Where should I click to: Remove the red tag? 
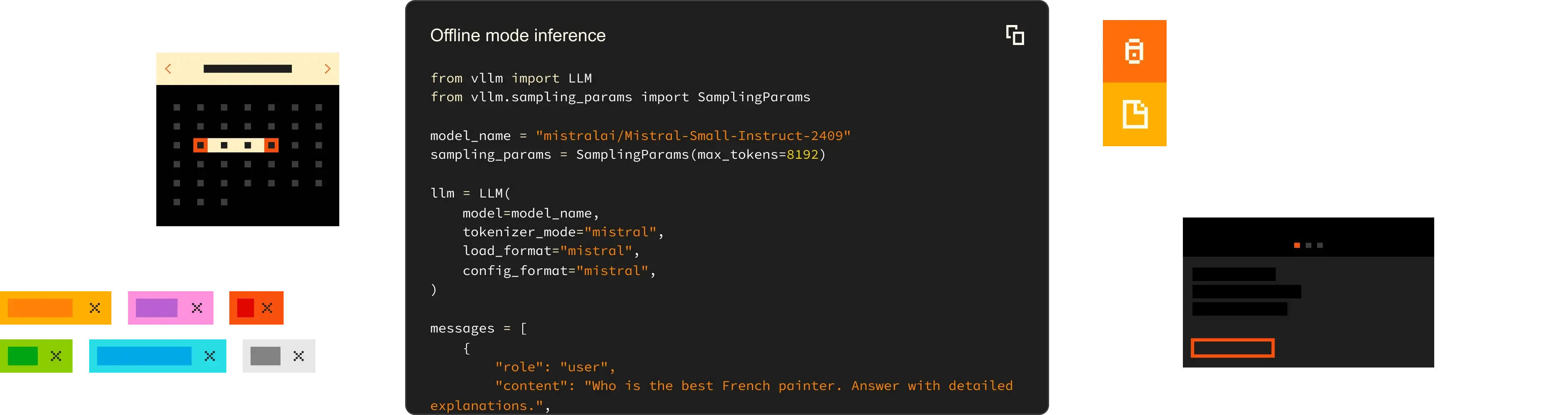click(x=267, y=308)
